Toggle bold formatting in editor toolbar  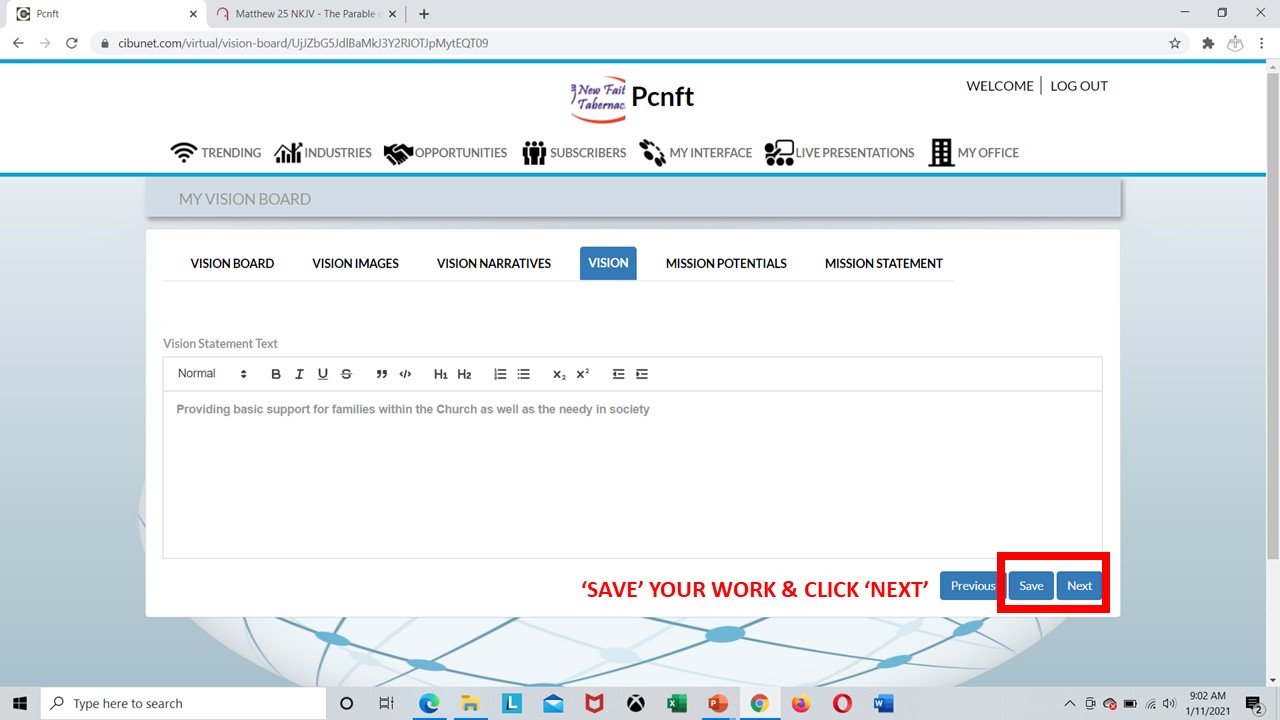coord(276,374)
